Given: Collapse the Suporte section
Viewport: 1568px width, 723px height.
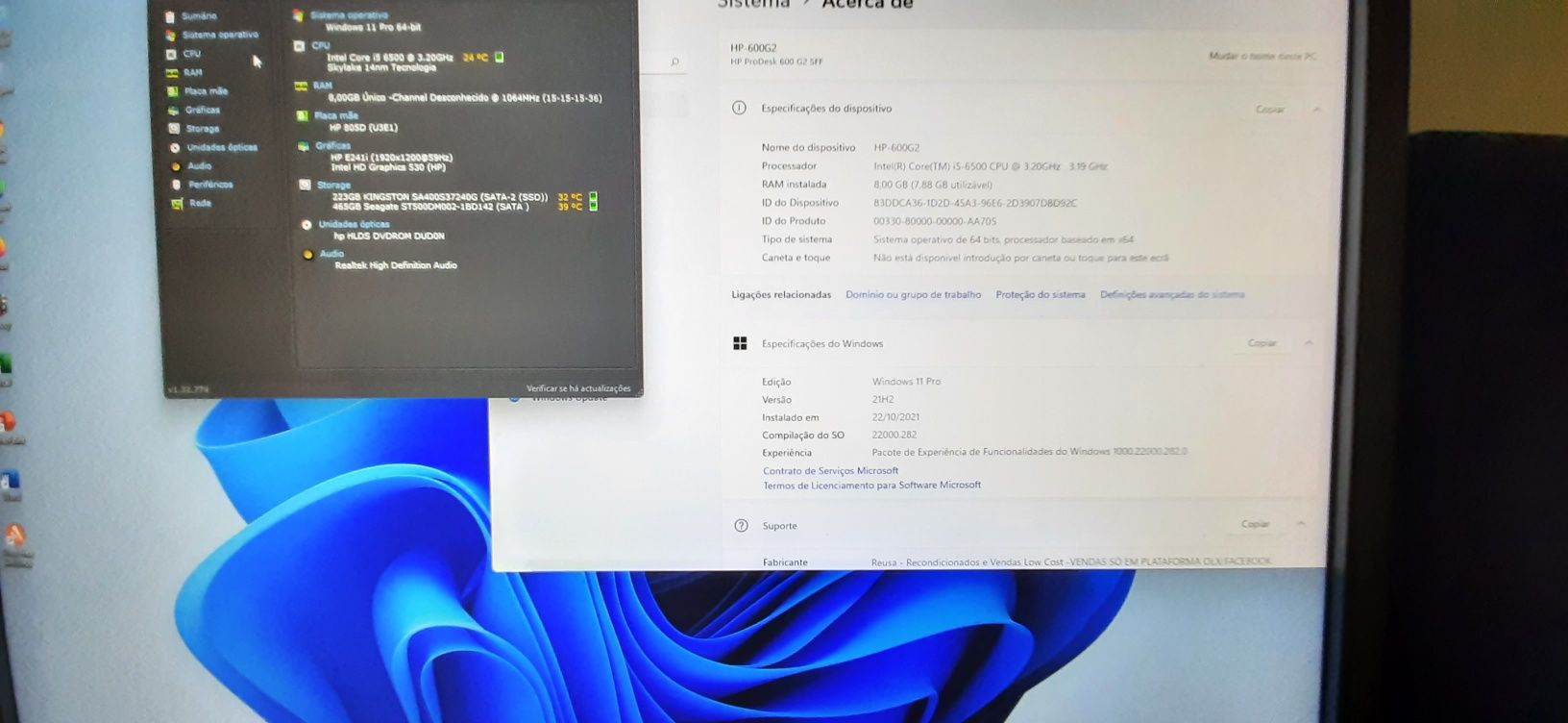Looking at the screenshot, I should [1301, 524].
